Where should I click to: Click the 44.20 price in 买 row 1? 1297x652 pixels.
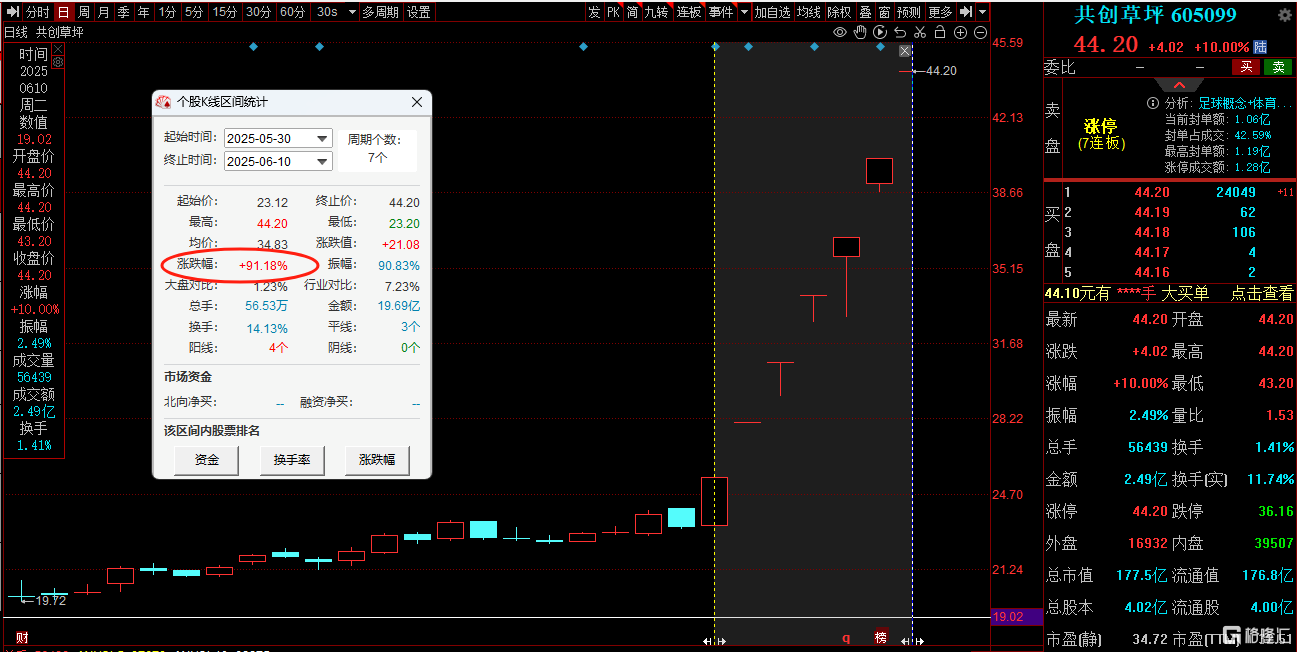tap(1151, 192)
